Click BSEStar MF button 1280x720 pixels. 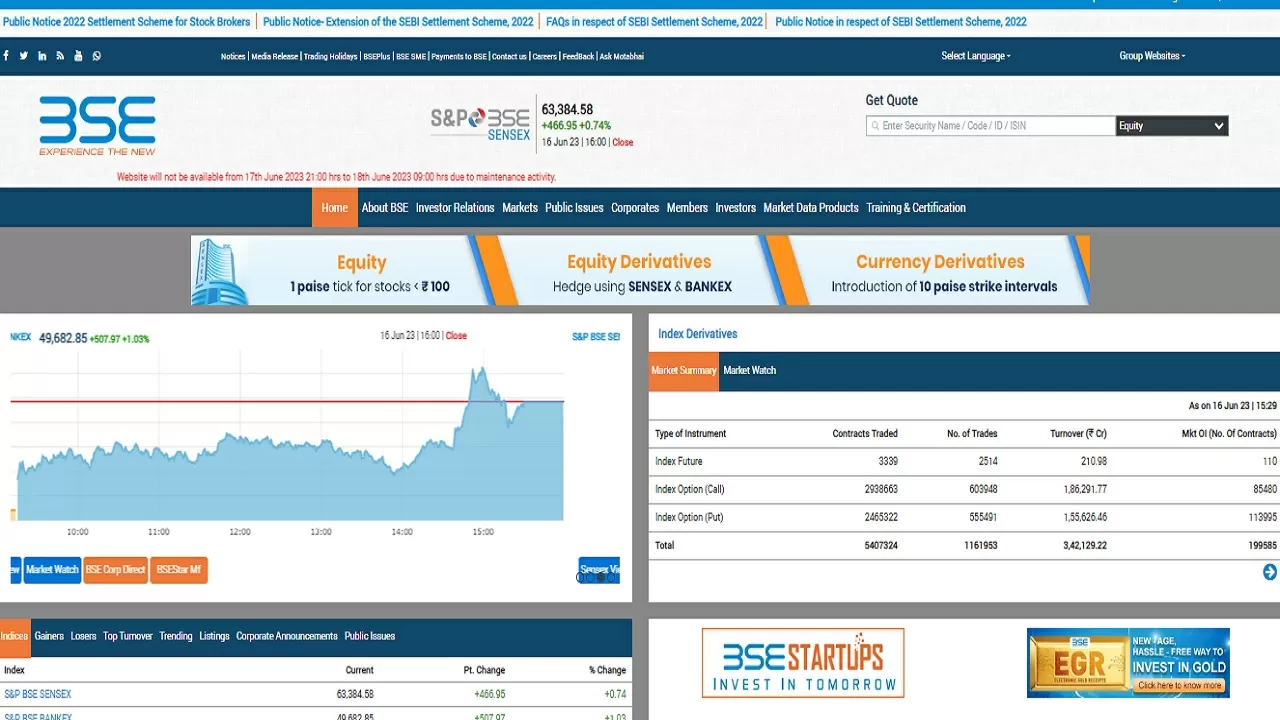(x=179, y=570)
